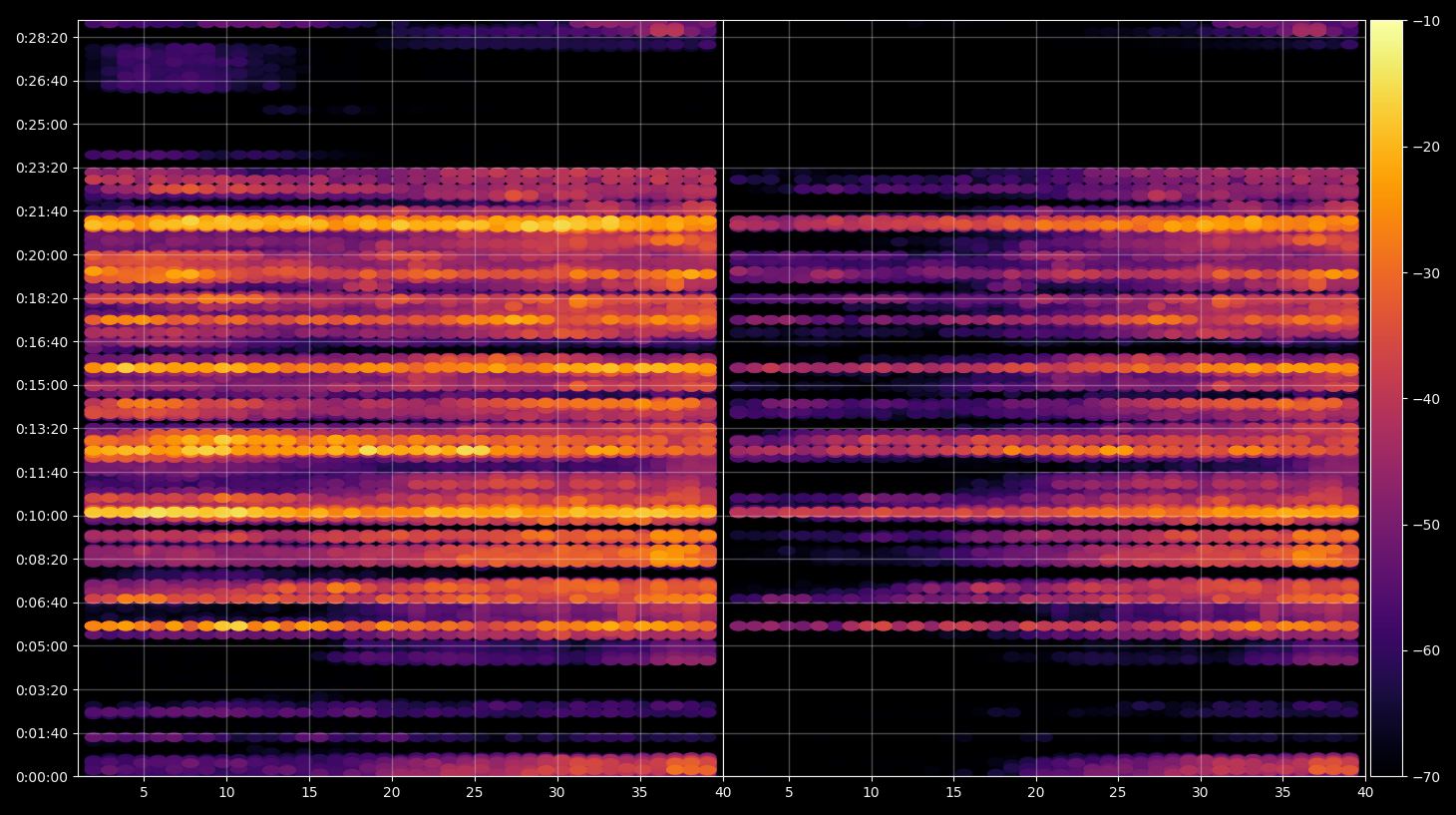Click the −10 colorbar tick label

coord(1427,21)
